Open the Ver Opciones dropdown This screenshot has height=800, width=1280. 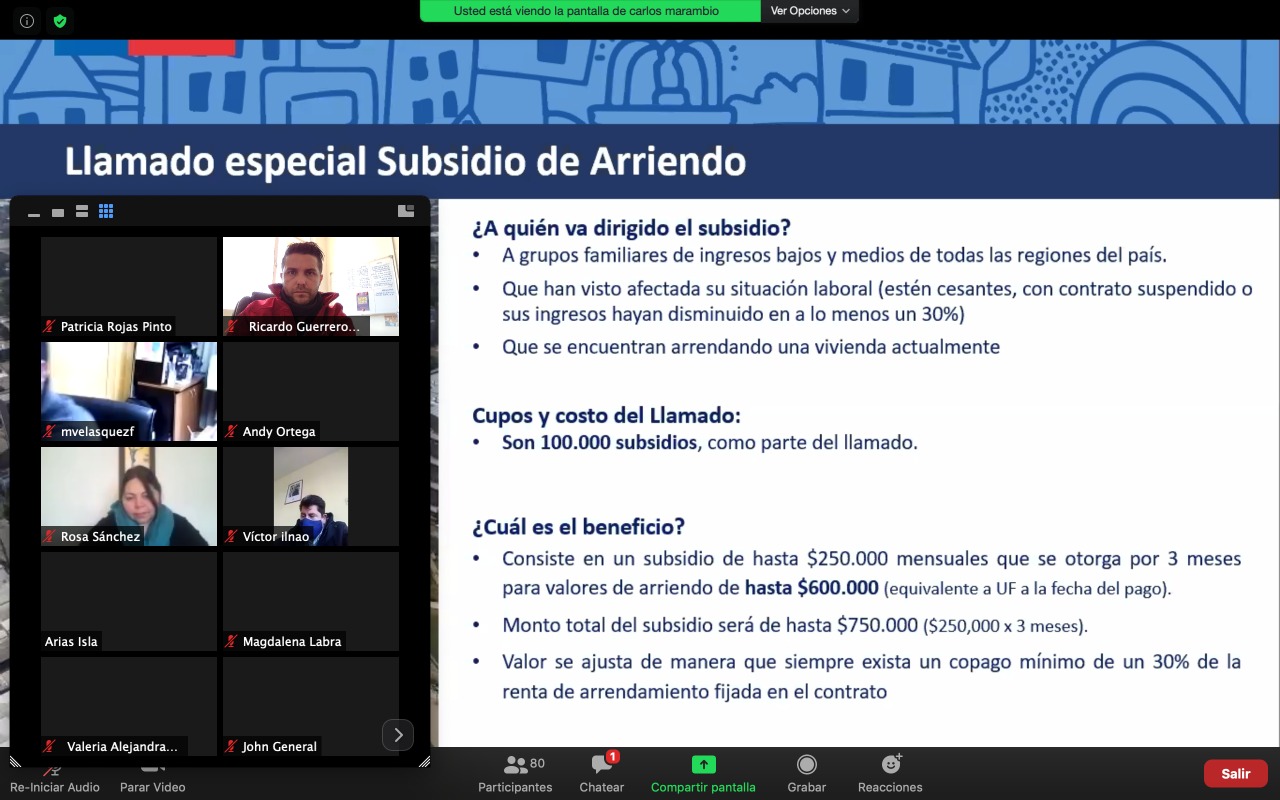[810, 11]
